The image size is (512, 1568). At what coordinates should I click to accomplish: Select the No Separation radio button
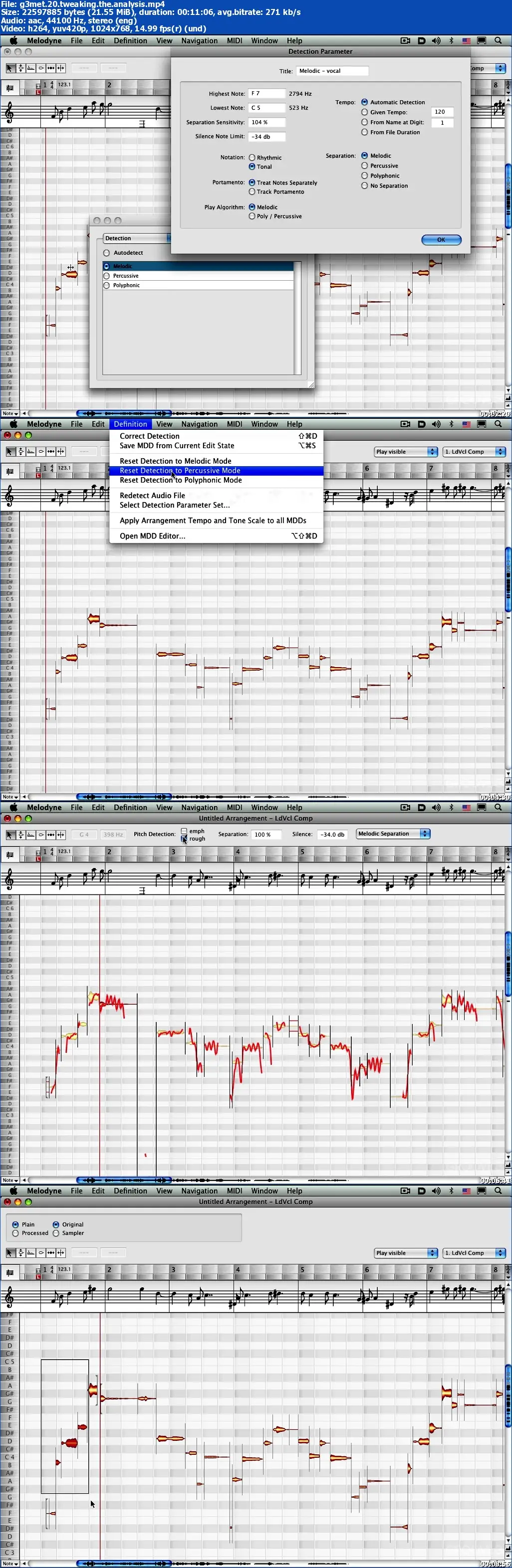(364, 185)
